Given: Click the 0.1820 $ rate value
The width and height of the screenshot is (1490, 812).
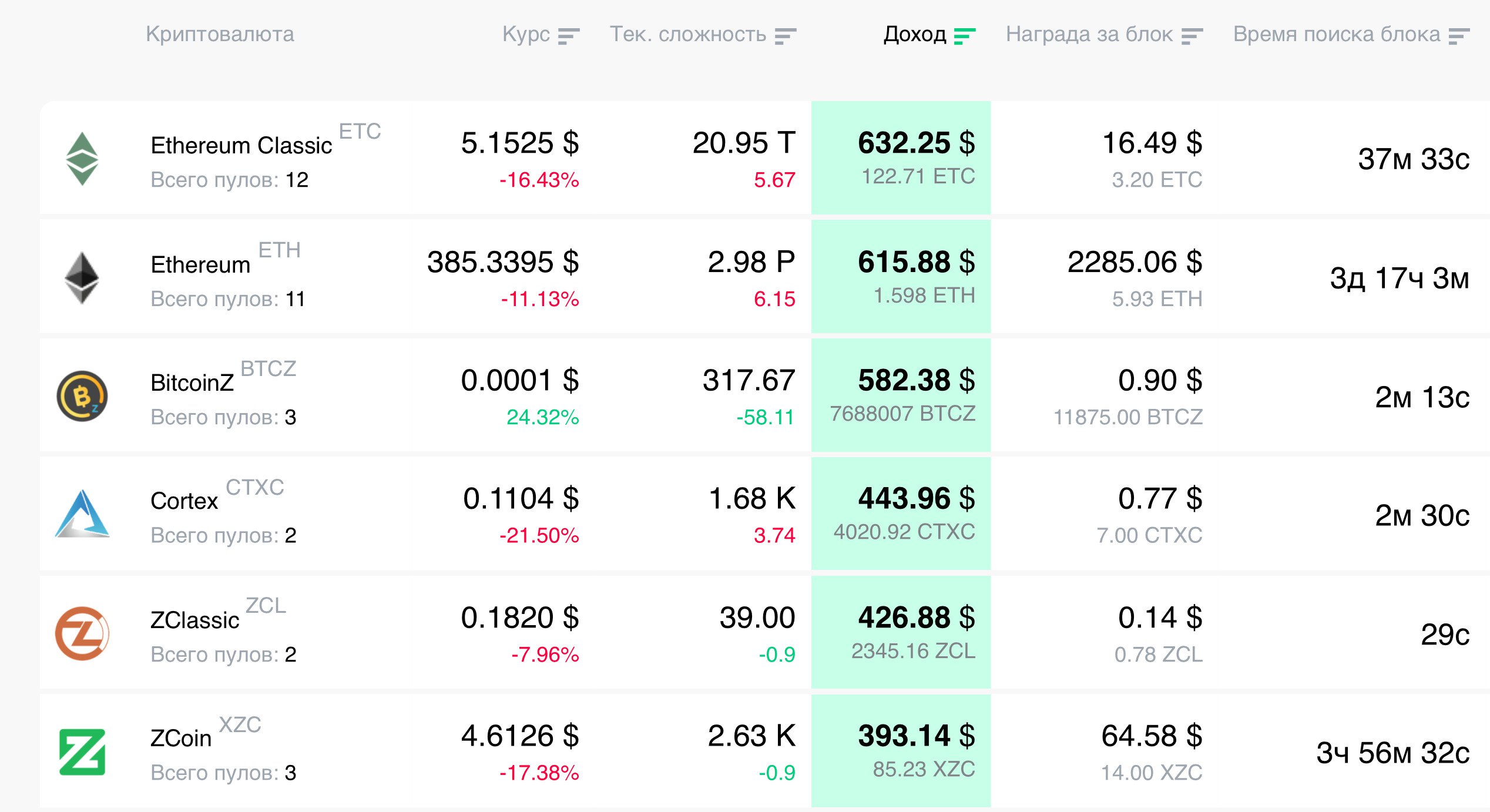Looking at the screenshot, I should (x=520, y=618).
